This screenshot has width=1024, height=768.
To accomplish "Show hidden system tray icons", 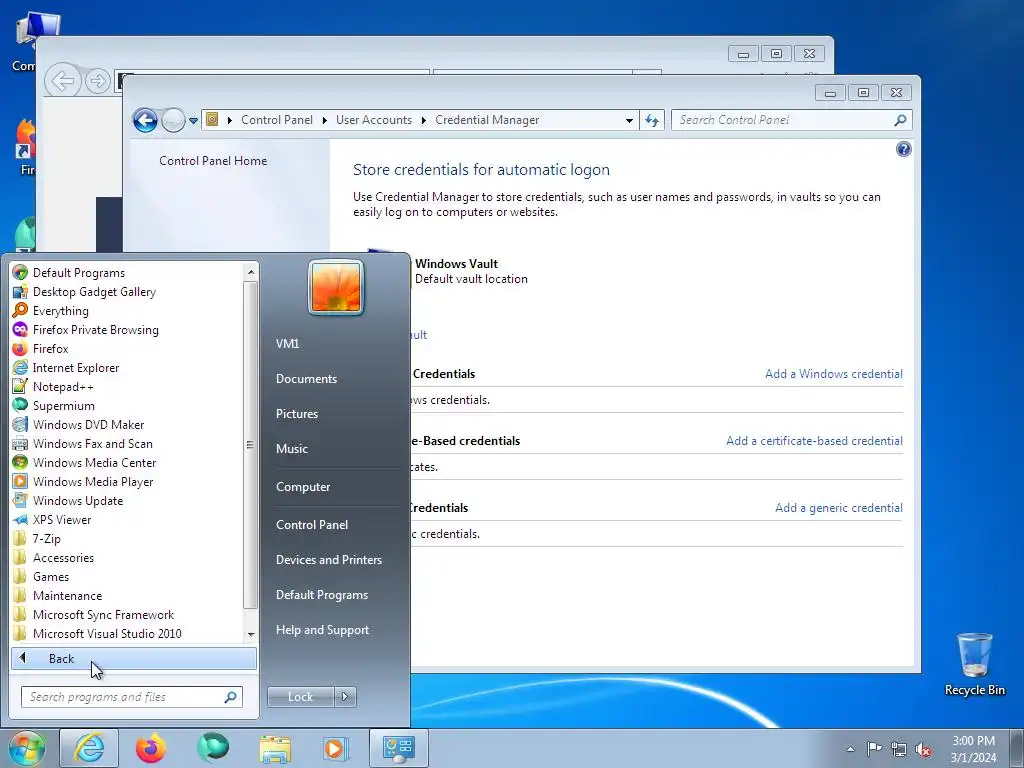I will pyautogui.click(x=850, y=749).
